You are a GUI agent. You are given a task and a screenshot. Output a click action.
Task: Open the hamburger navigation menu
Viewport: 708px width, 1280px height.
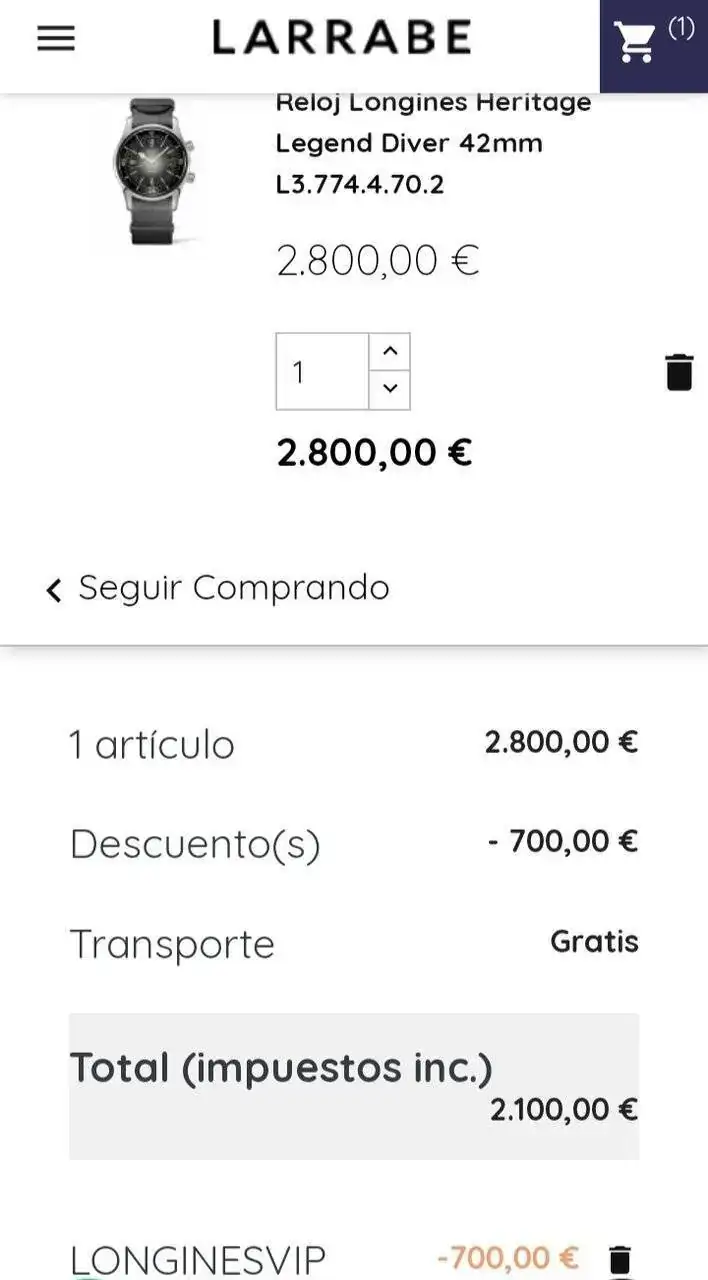(x=56, y=38)
